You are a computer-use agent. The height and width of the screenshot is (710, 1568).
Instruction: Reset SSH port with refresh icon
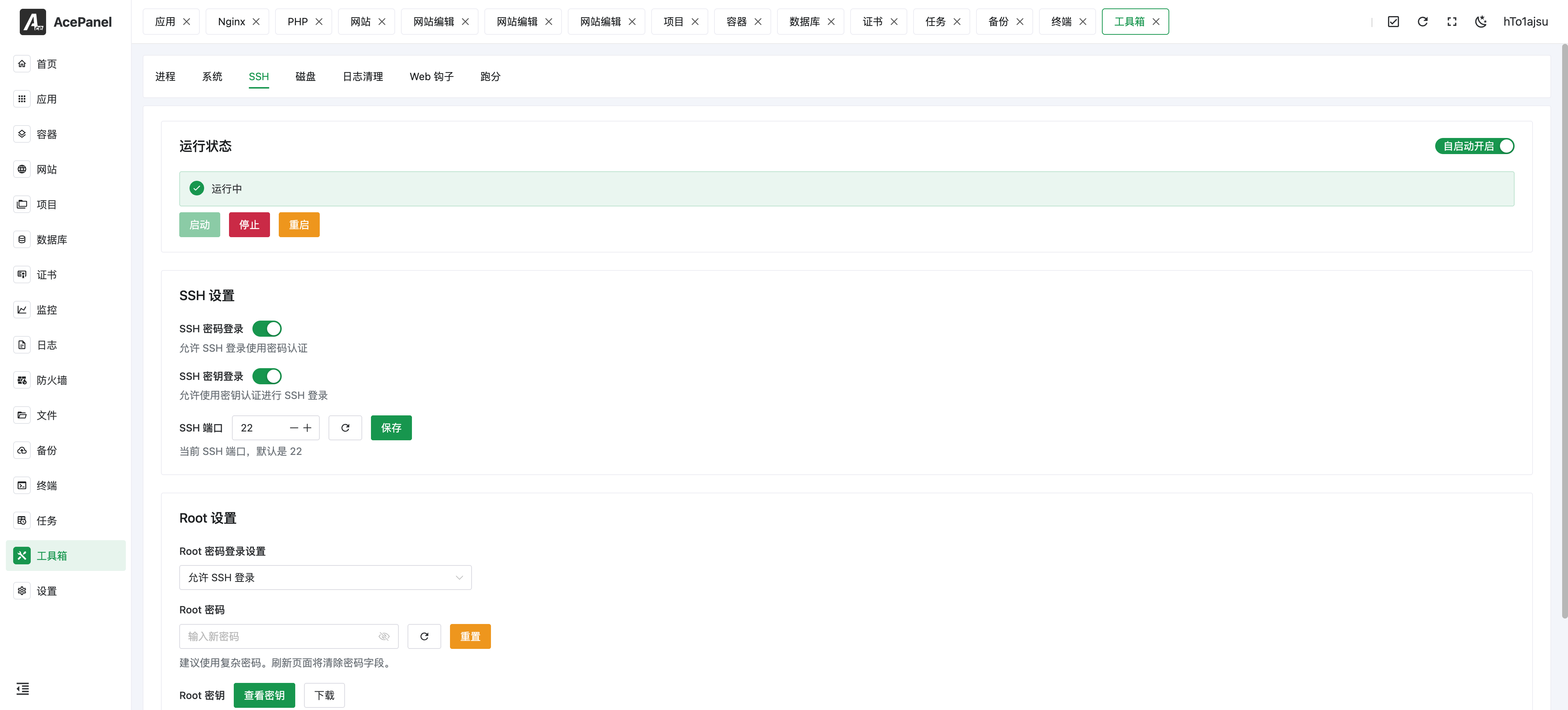coord(345,427)
